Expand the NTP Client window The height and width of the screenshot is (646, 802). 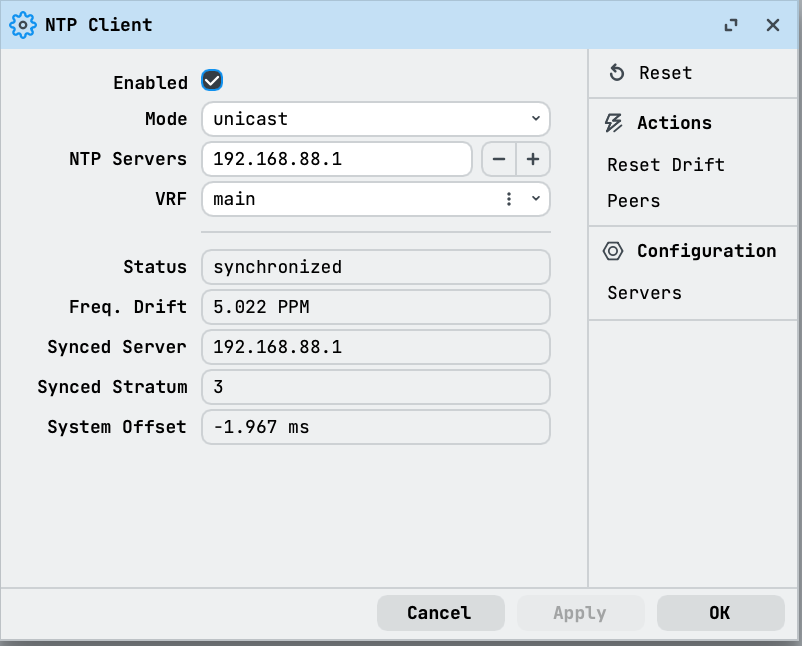(731, 25)
